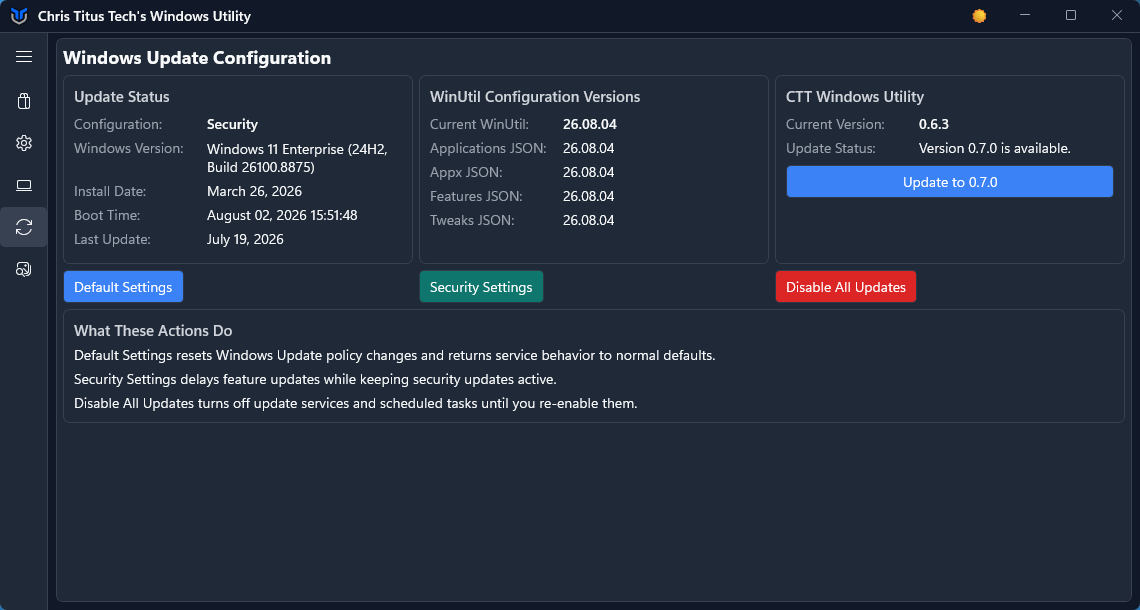Click the CTT Windows Utility card title
The height and width of the screenshot is (610, 1140).
pos(854,97)
